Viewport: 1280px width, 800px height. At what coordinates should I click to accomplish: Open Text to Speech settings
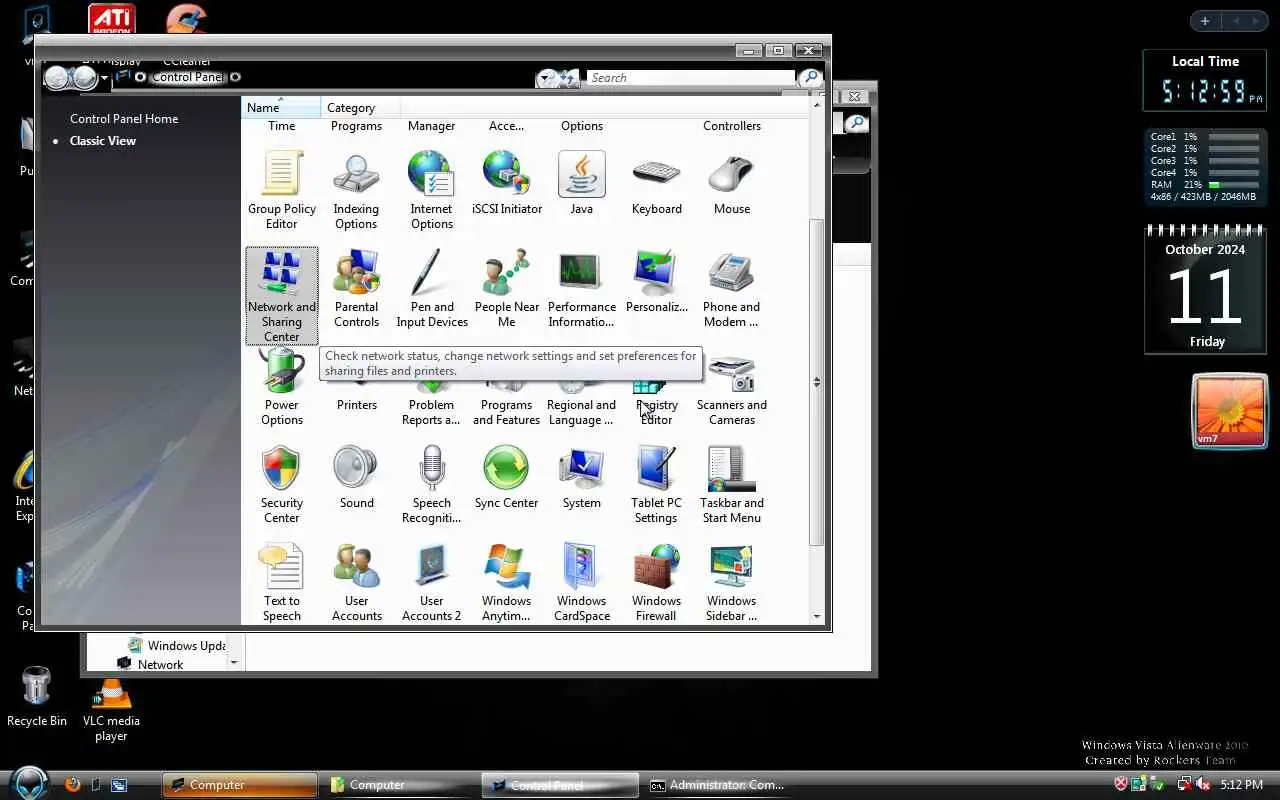(282, 583)
